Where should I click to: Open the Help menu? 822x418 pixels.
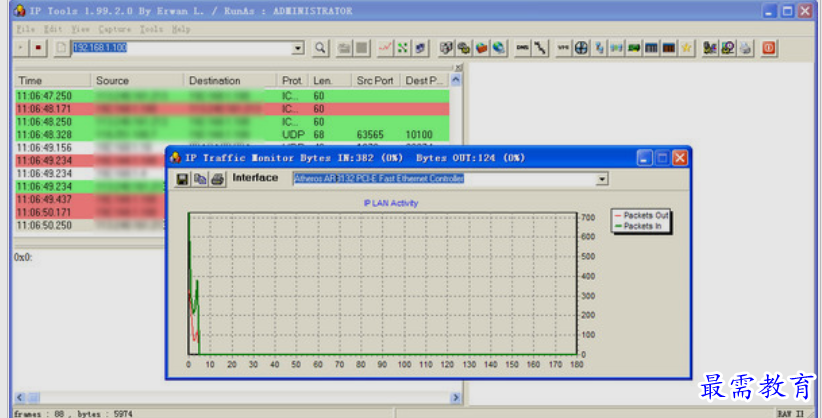181,29
